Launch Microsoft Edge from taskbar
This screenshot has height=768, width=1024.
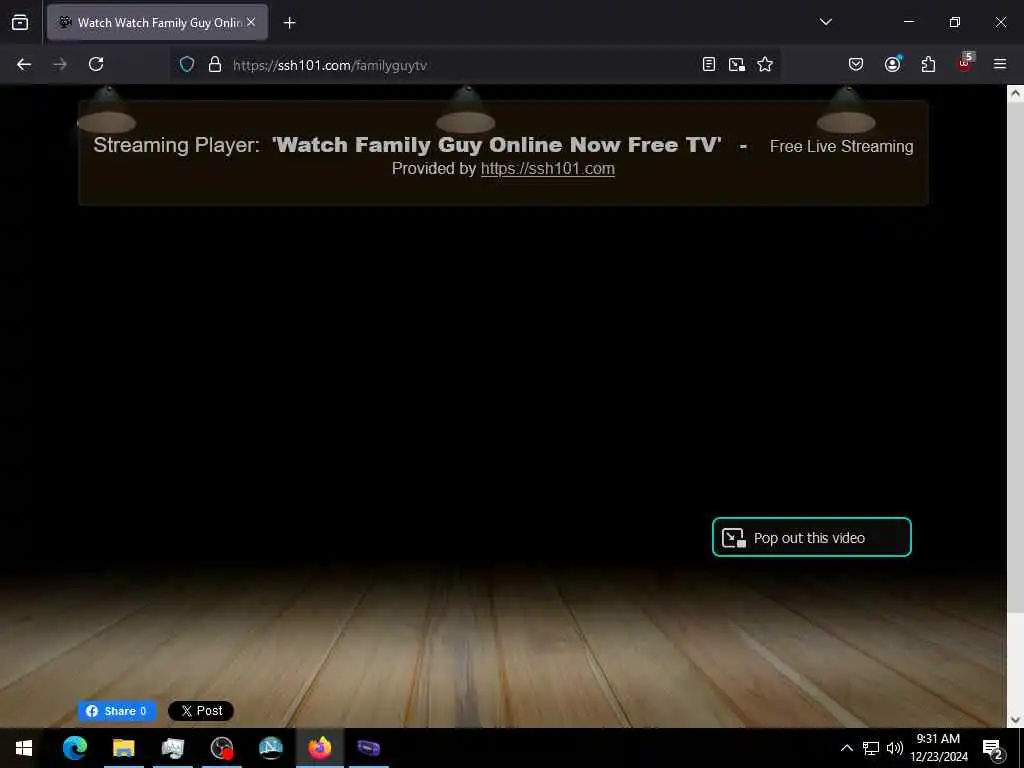[x=74, y=748]
